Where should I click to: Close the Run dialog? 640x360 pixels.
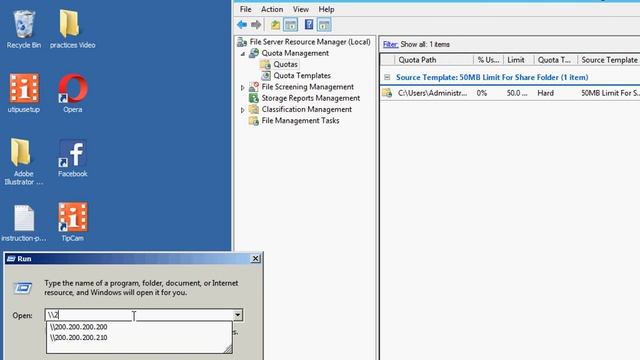pos(255,258)
